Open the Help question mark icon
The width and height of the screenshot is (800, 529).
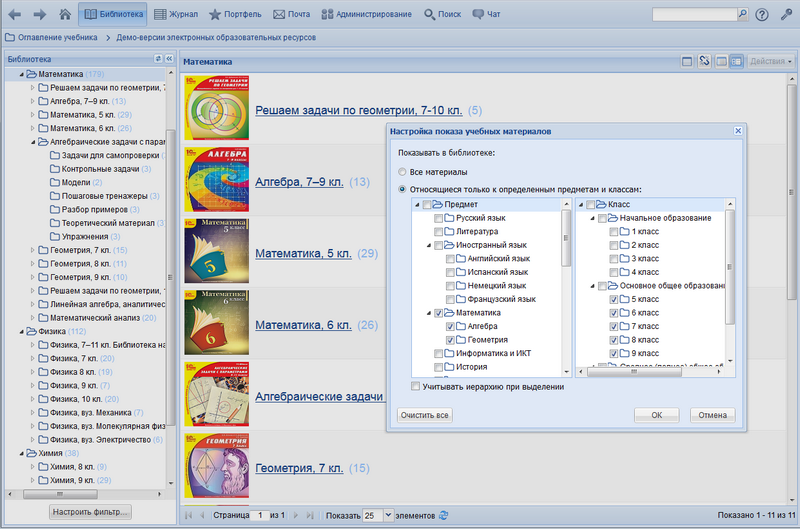(762, 15)
